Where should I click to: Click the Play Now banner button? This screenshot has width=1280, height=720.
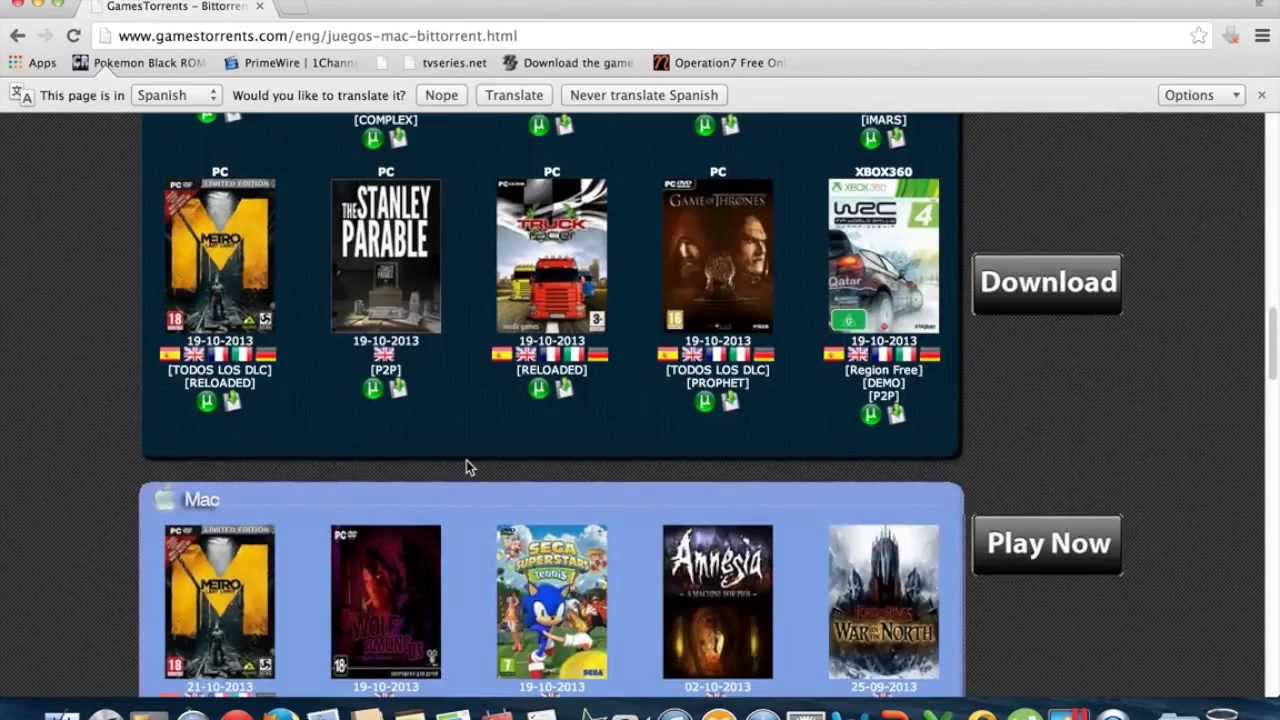pos(1047,545)
